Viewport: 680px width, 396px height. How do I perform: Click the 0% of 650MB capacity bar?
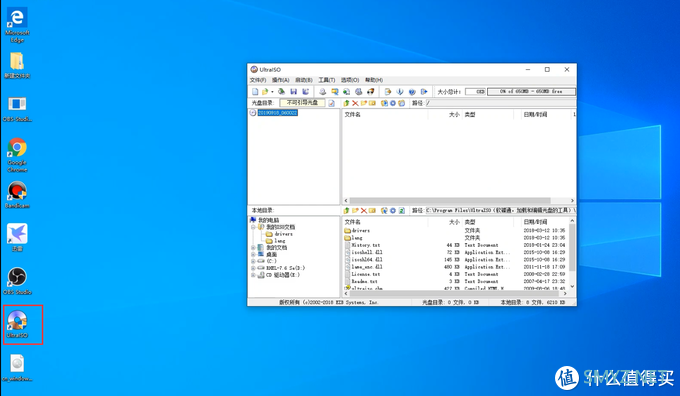531,92
